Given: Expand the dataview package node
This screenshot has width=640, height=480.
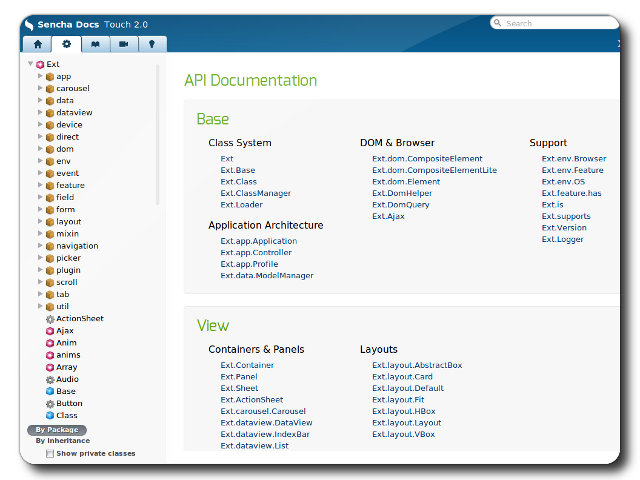Looking at the screenshot, I should (41, 113).
